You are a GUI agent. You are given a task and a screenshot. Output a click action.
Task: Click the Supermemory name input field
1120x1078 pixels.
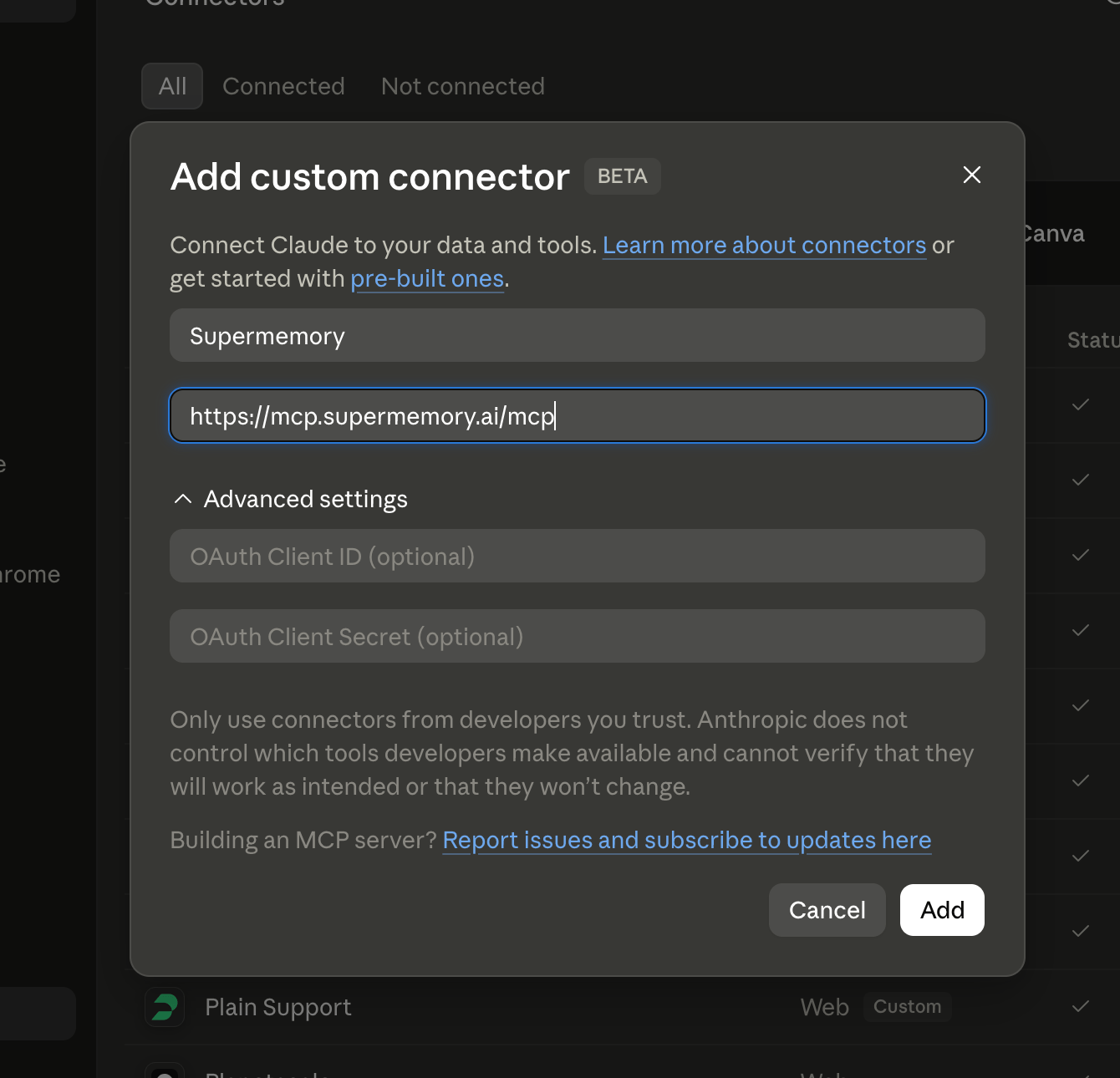pyautogui.click(x=578, y=336)
